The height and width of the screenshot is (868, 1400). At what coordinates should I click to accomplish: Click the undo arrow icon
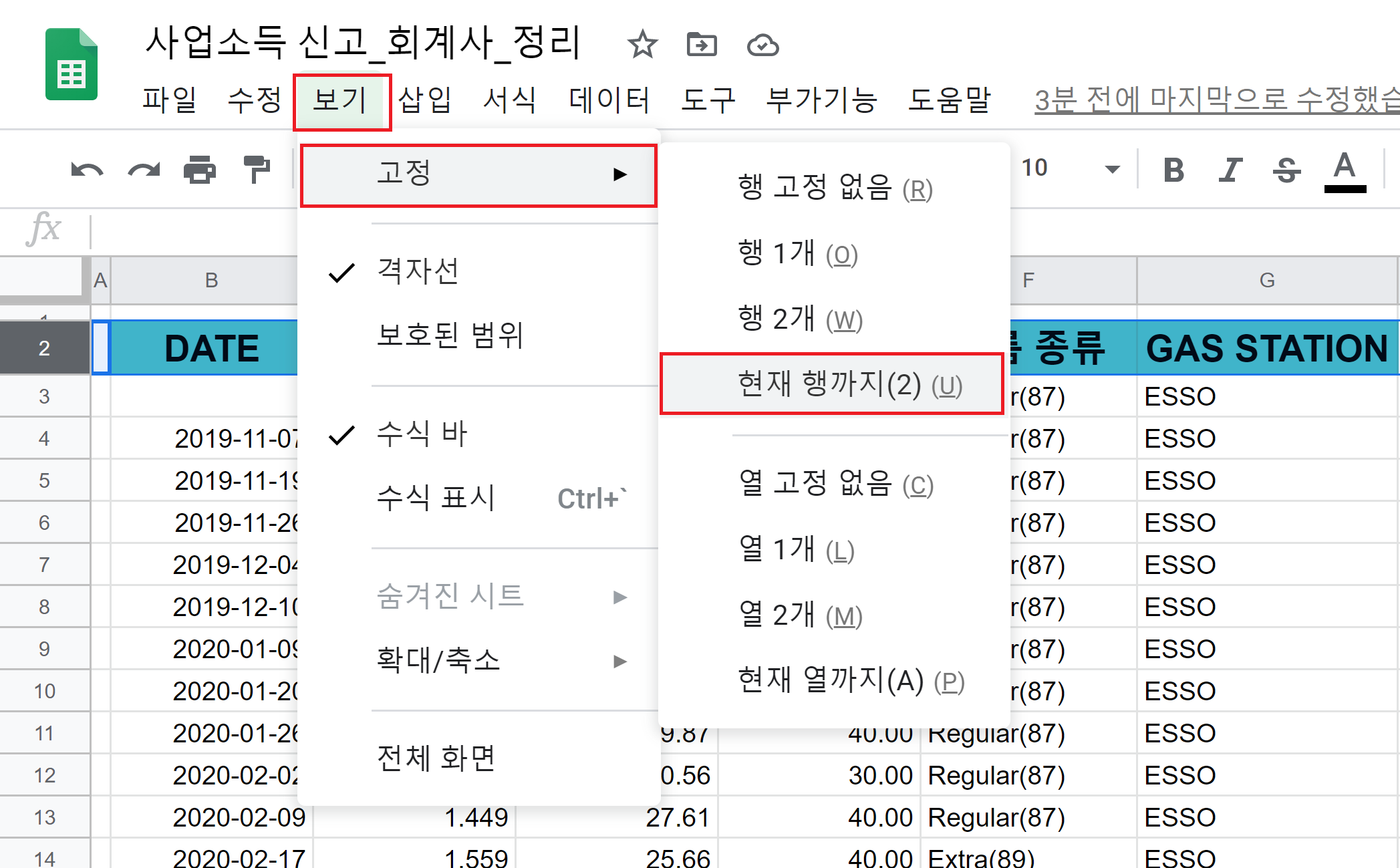point(87,170)
